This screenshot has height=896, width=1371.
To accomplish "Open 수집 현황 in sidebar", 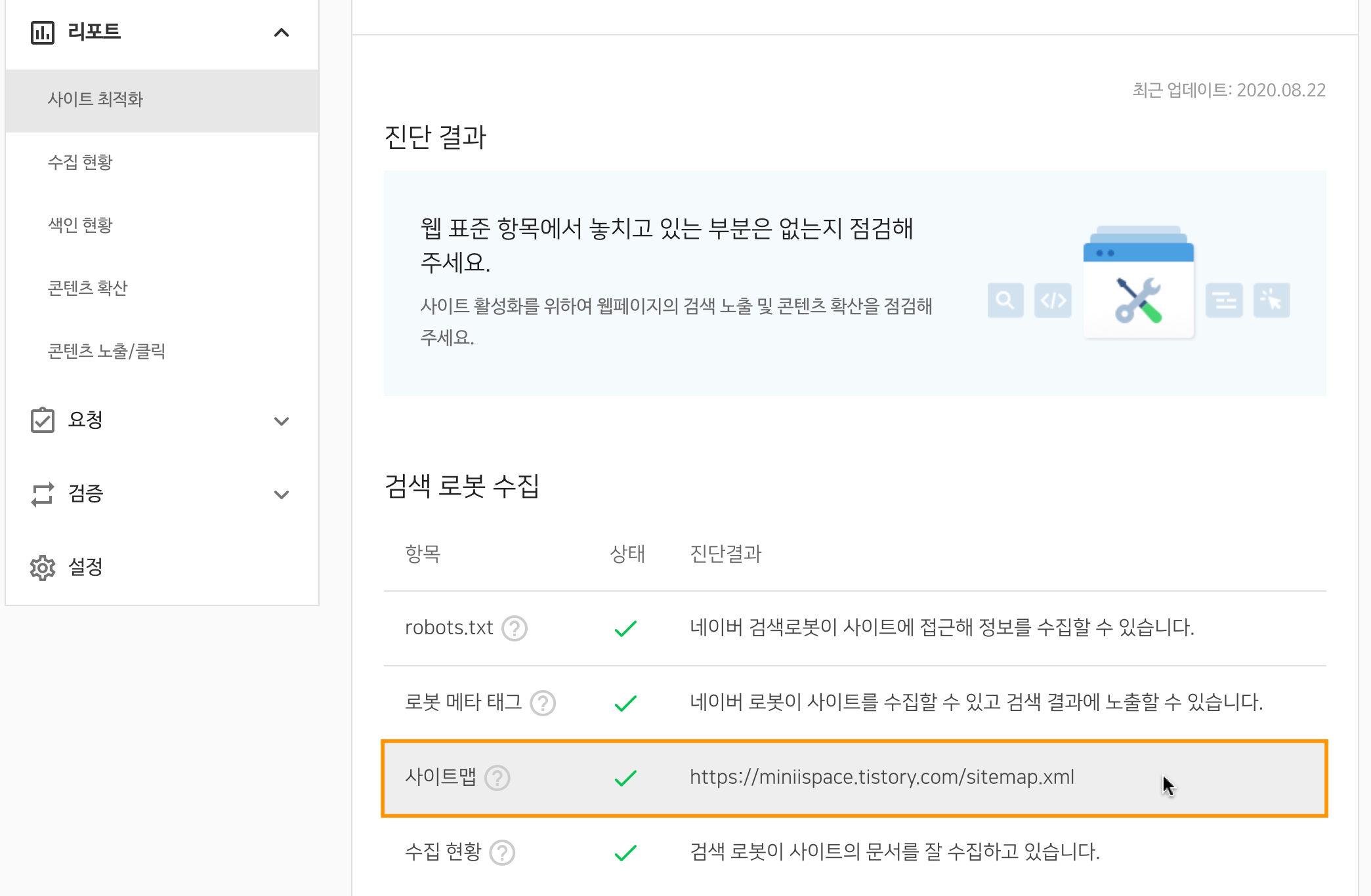I will pos(80,162).
